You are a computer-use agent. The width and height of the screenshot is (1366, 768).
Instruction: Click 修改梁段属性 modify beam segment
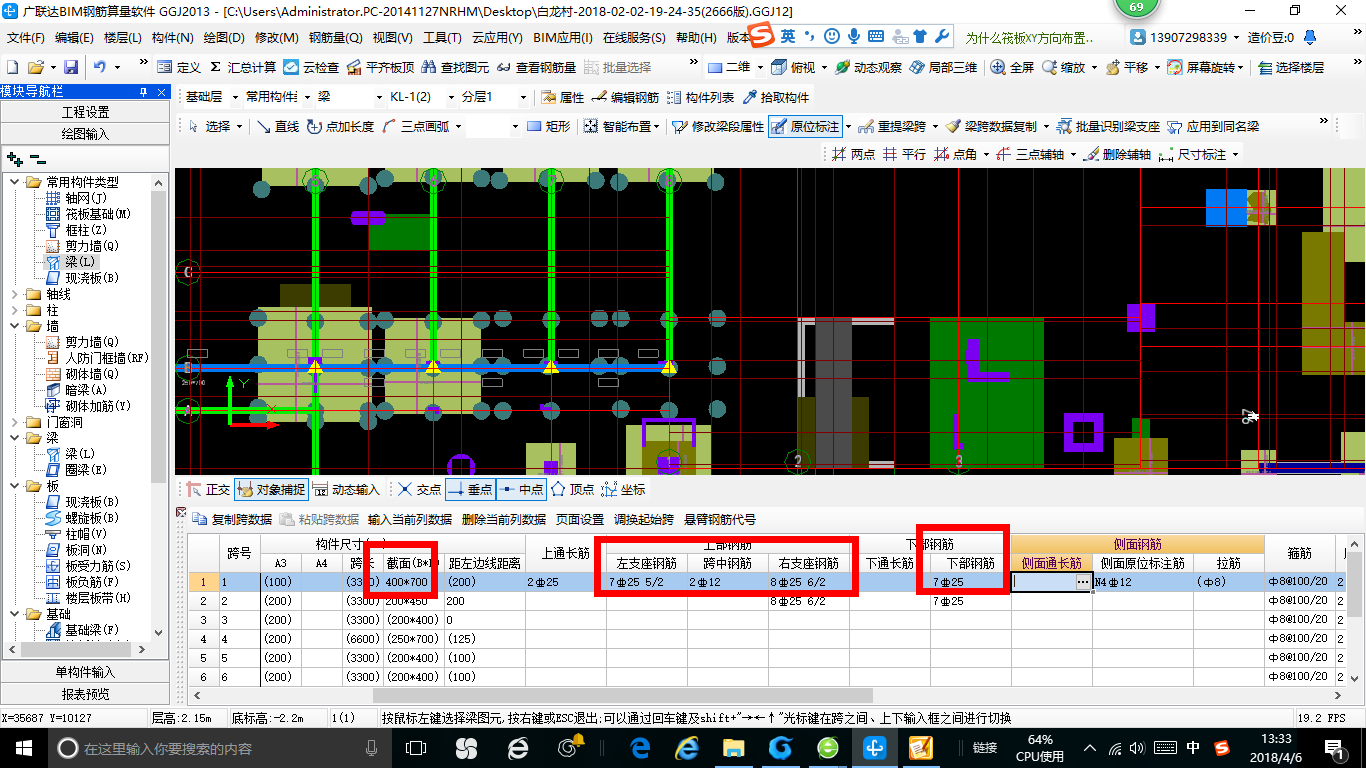click(718, 126)
